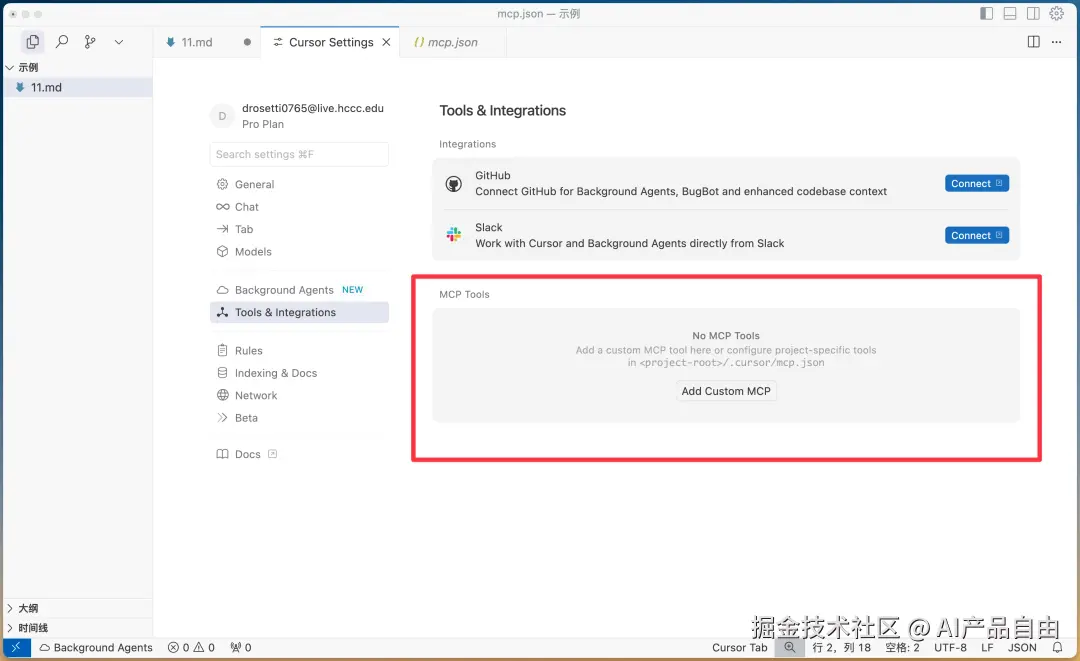Open Rules settings
Image resolution: width=1080 pixels, height=661 pixels.
299,350
